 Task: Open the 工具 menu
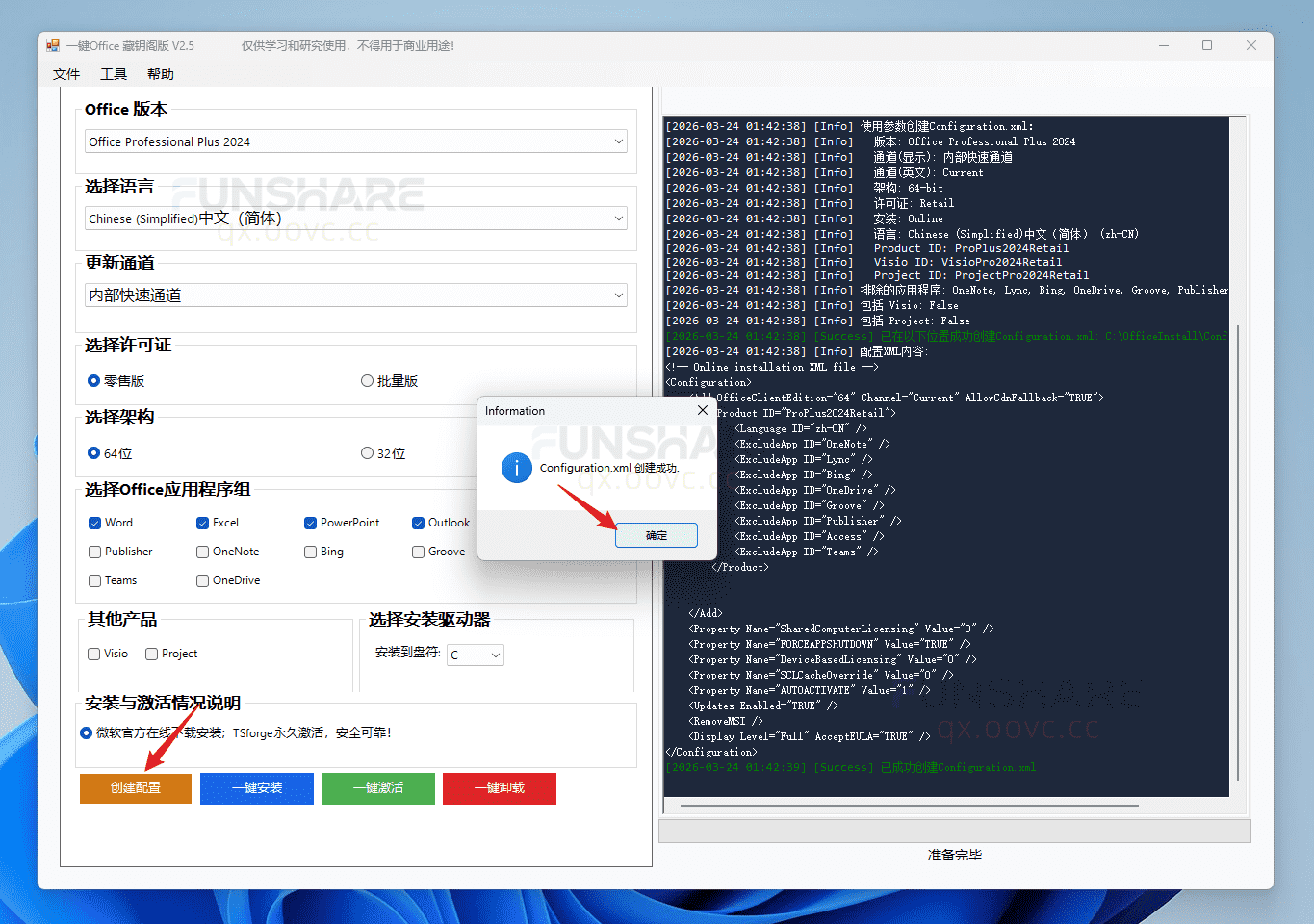114,74
